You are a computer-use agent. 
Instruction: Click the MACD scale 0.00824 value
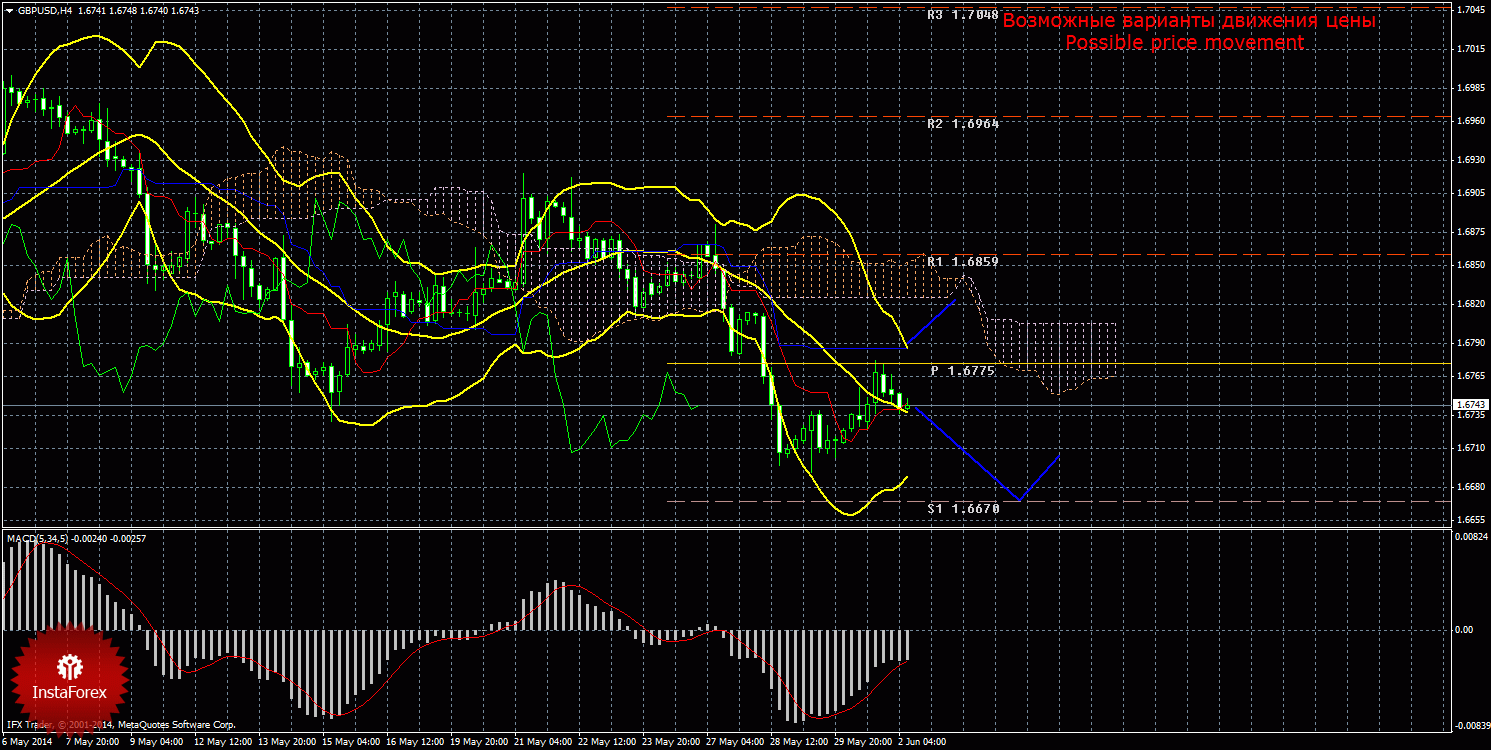click(x=1468, y=538)
